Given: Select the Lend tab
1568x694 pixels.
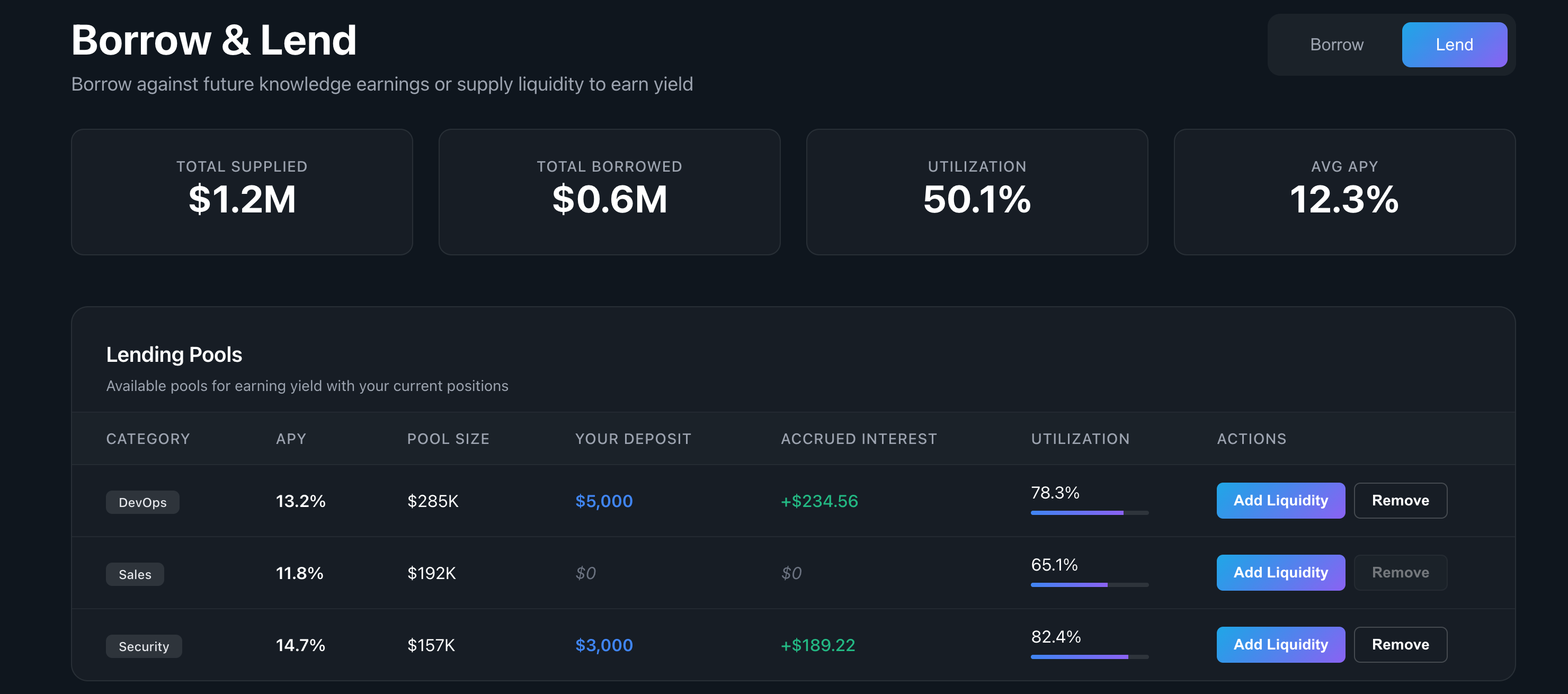Looking at the screenshot, I should point(1454,45).
